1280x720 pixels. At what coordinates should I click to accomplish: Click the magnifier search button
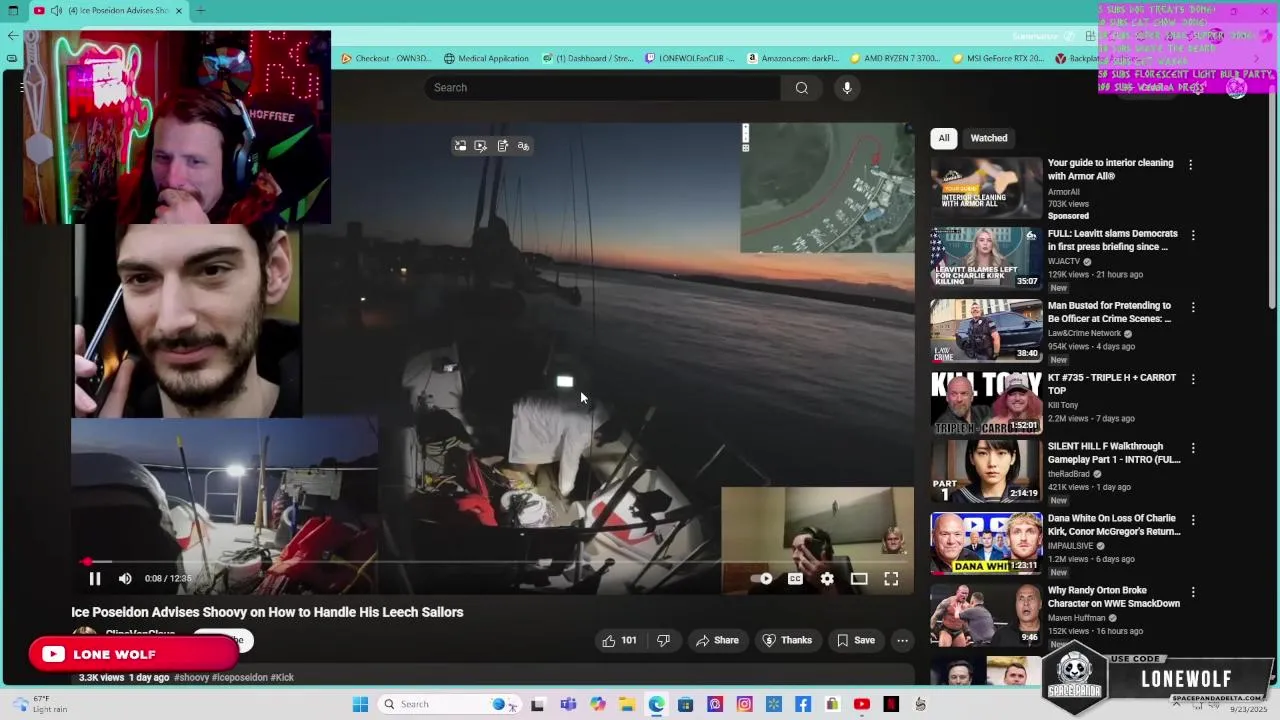tap(801, 87)
